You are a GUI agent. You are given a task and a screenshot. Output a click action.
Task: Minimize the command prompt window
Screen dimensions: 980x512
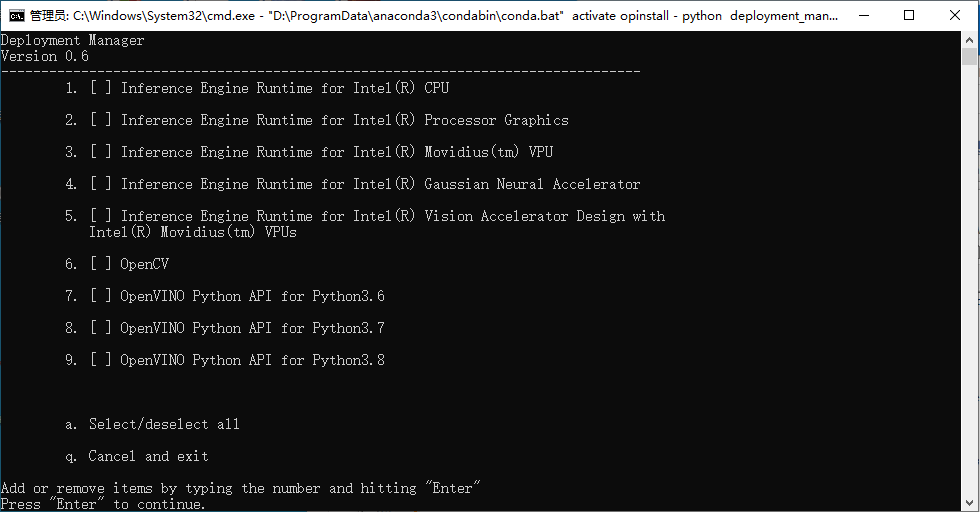tap(864, 16)
